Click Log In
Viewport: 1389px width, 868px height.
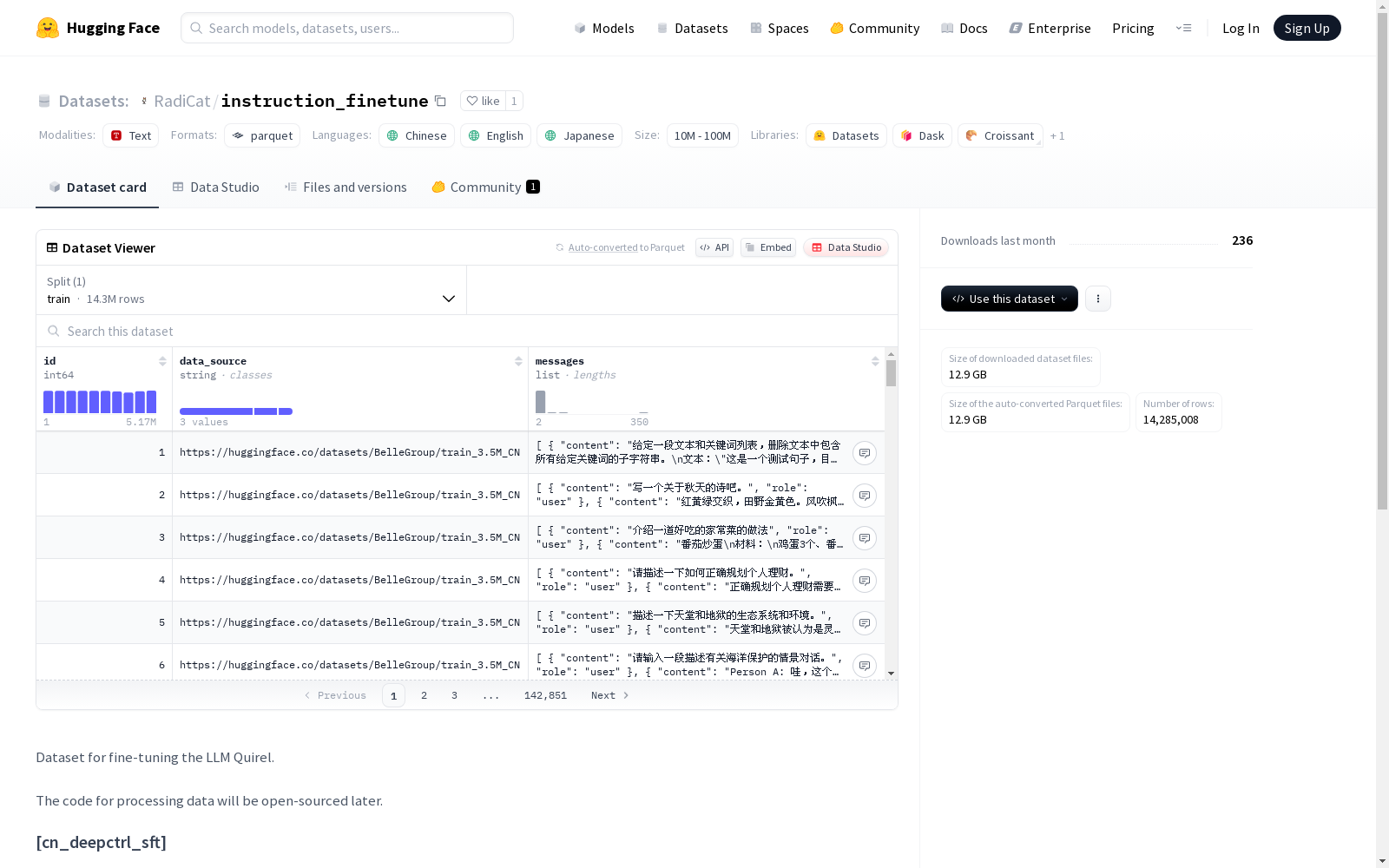point(1241,28)
